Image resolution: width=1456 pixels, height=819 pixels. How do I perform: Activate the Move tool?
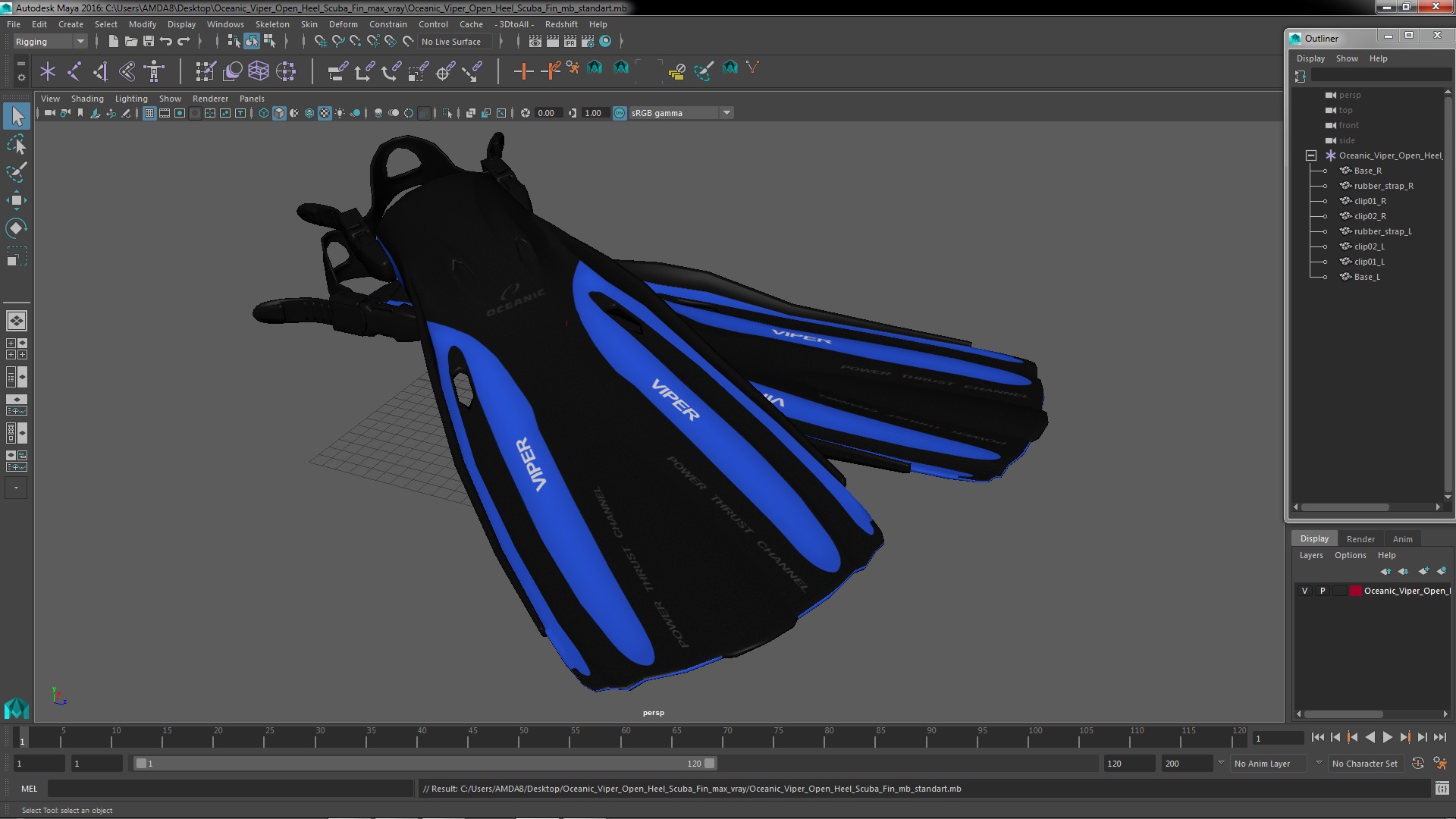point(17,200)
